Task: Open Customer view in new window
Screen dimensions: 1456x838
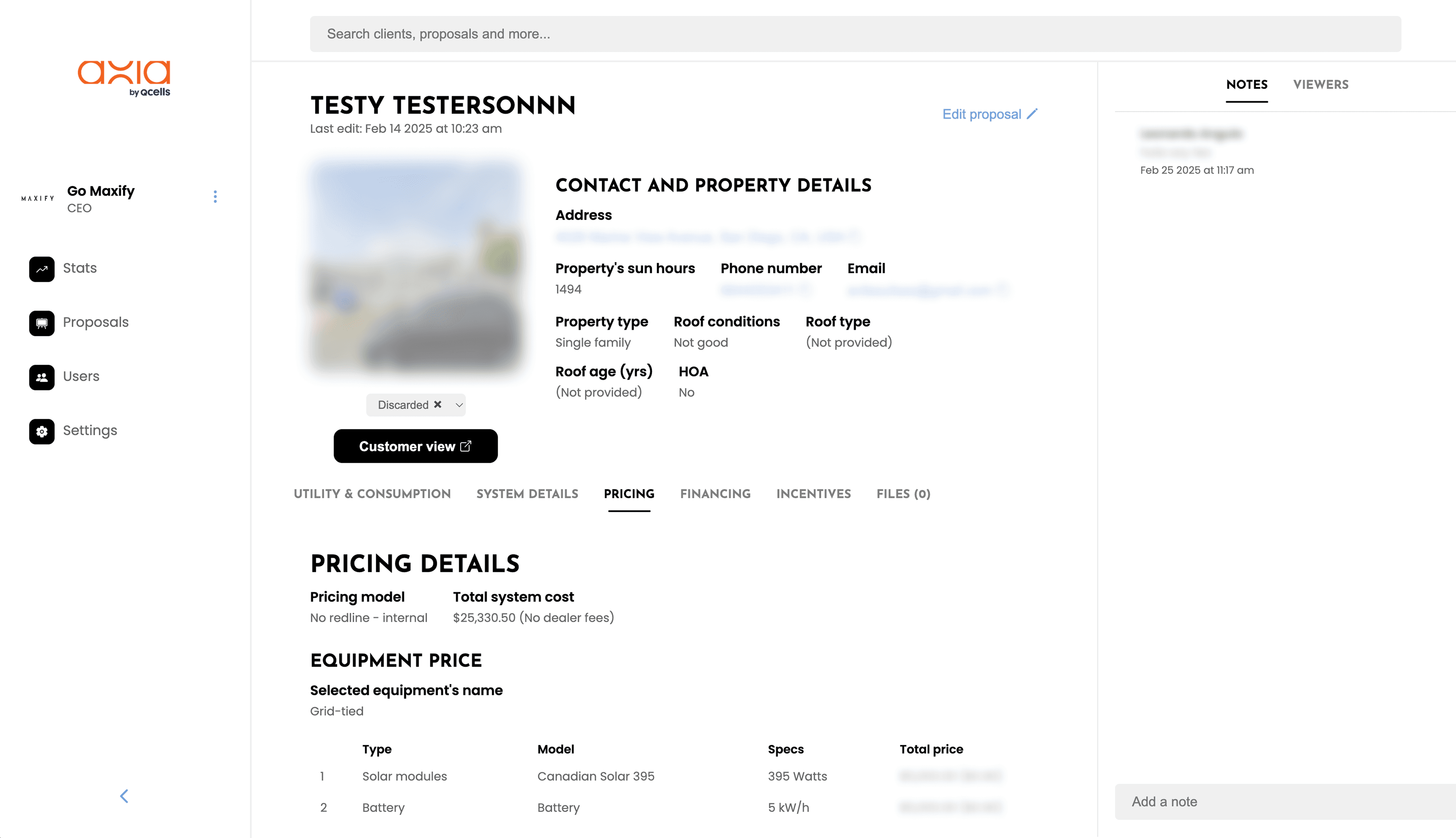Action: 416,446
